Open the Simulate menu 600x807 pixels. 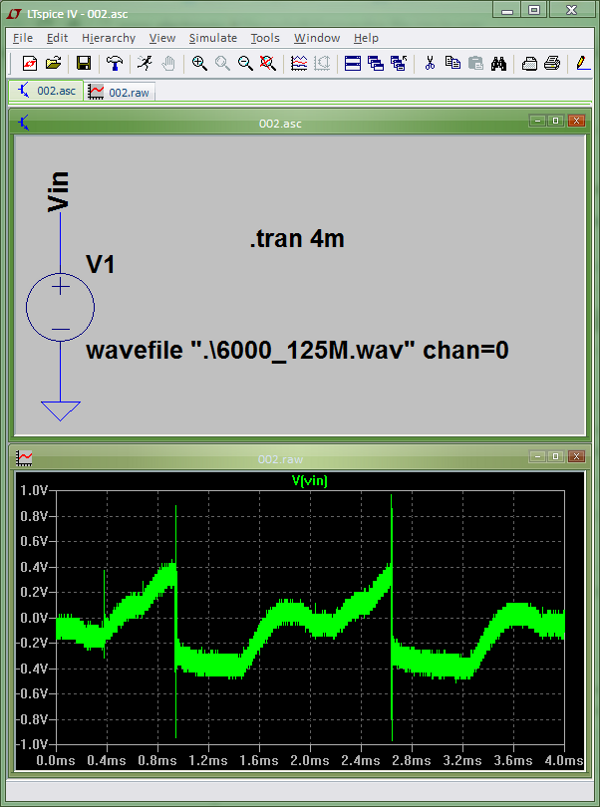tap(213, 38)
